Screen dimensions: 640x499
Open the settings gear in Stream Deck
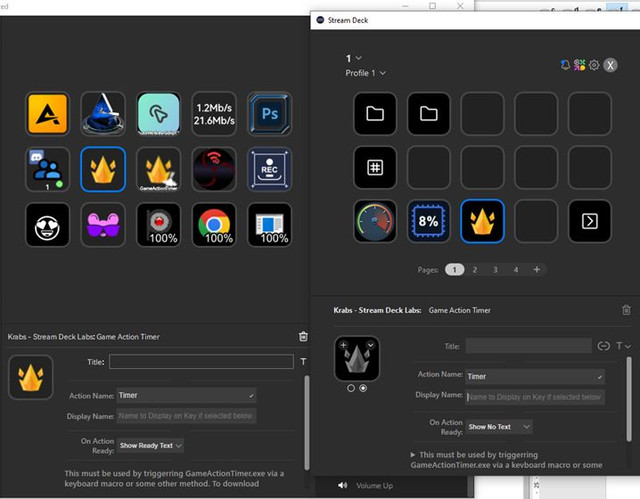click(x=594, y=65)
